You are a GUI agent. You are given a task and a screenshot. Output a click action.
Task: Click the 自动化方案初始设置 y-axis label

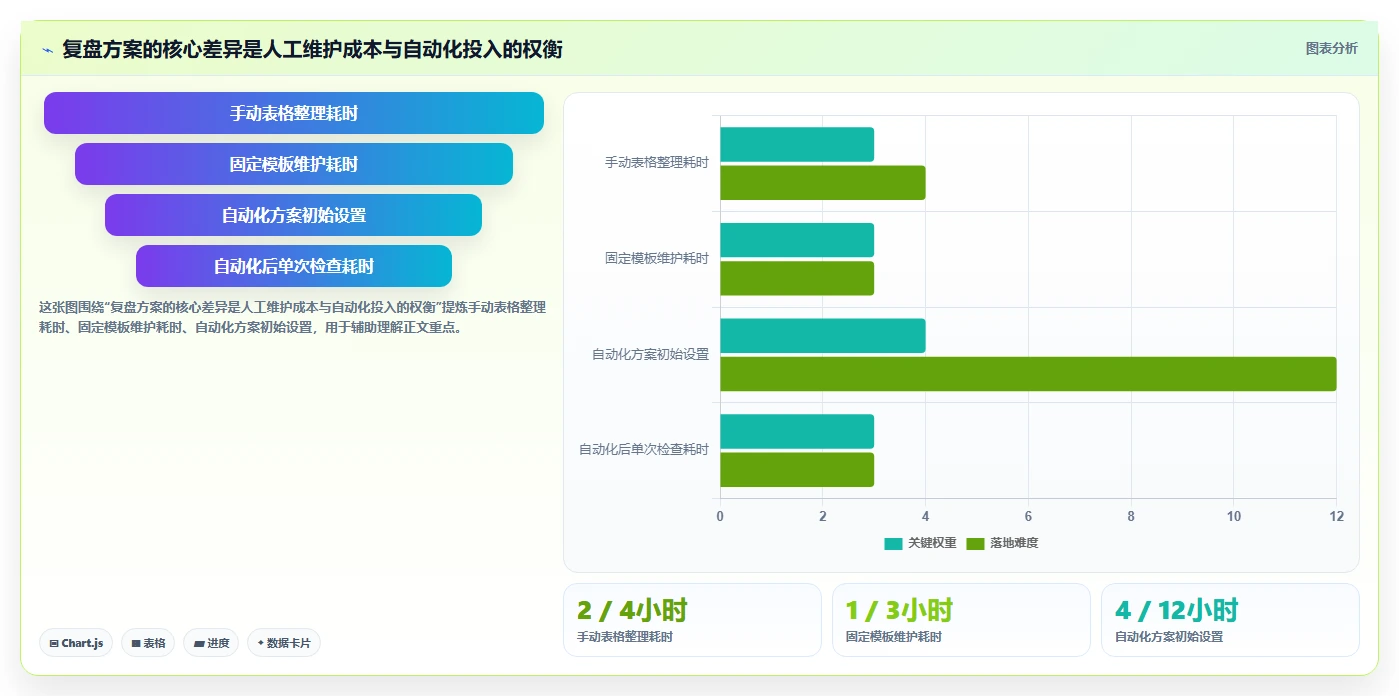[x=650, y=354]
